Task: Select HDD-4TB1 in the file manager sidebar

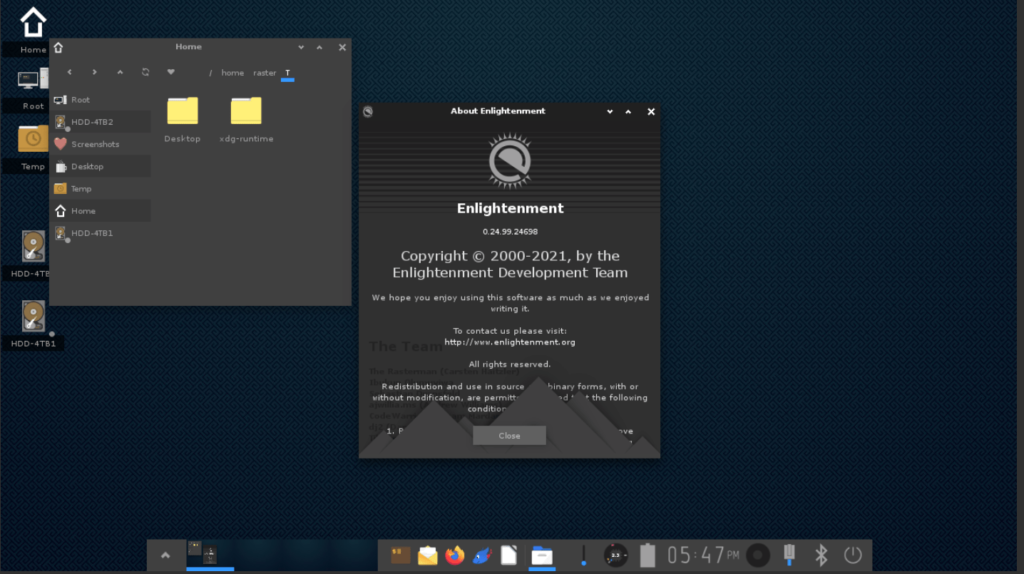Action: [101, 233]
